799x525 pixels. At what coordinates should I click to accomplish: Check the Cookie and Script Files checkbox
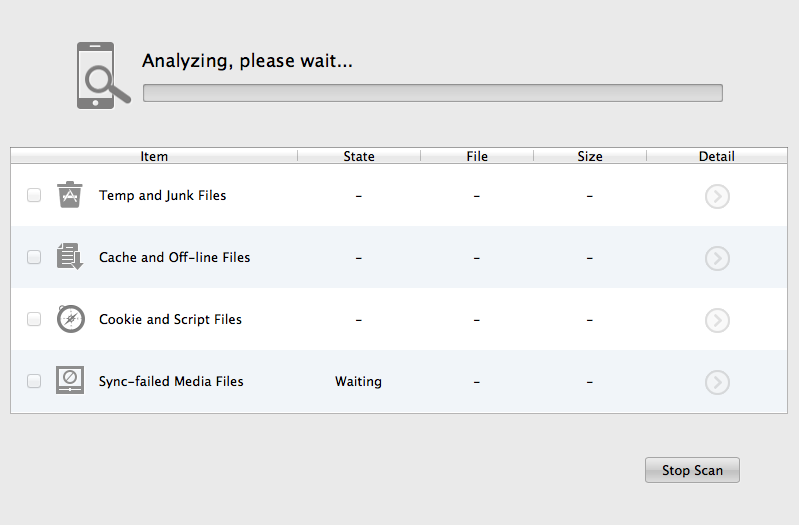34,320
